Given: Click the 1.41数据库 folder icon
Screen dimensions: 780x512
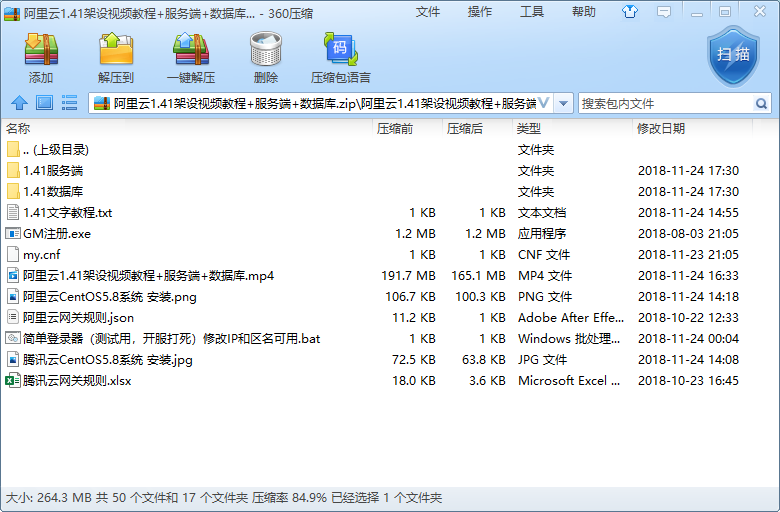Looking at the screenshot, I should pyautogui.click(x=13, y=192).
